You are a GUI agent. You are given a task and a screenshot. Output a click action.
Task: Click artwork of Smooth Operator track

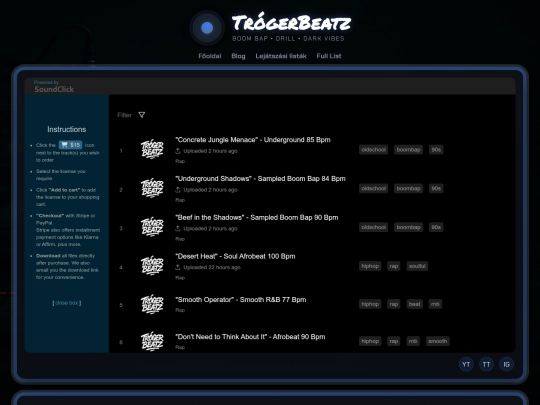[x=152, y=304]
